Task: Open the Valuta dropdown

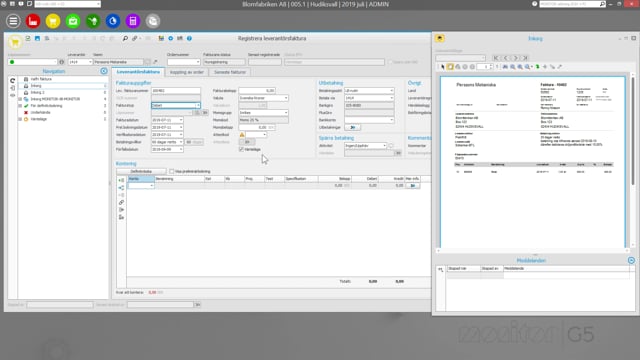Action: coord(286,98)
